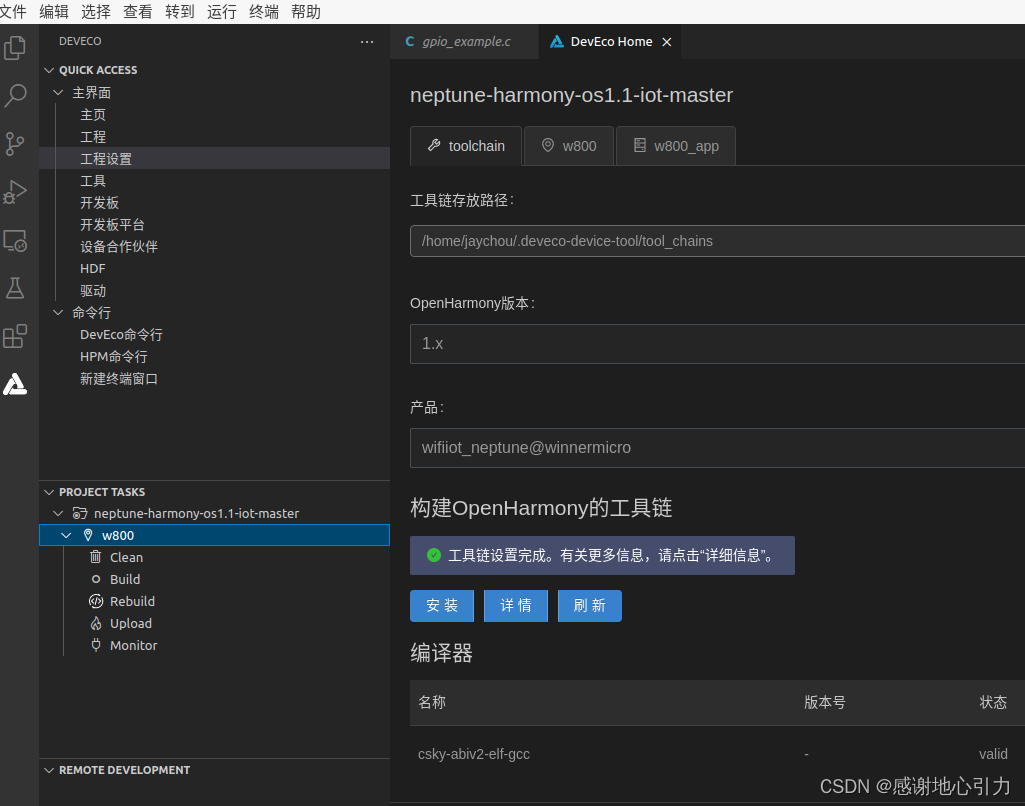Open the Remote Explorer icon
The width and height of the screenshot is (1025, 806).
[15, 241]
